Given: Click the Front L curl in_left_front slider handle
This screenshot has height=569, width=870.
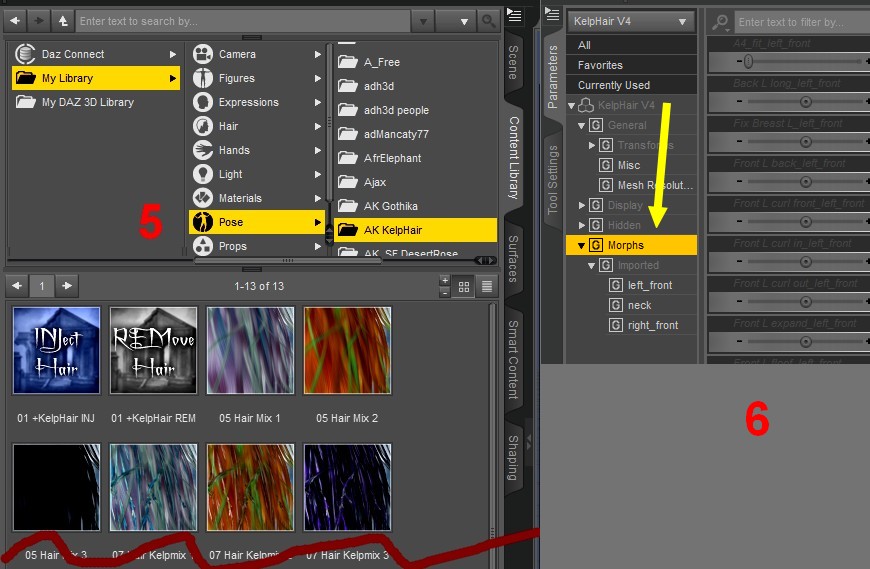Looking at the screenshot, I should [x=806, y=261].
